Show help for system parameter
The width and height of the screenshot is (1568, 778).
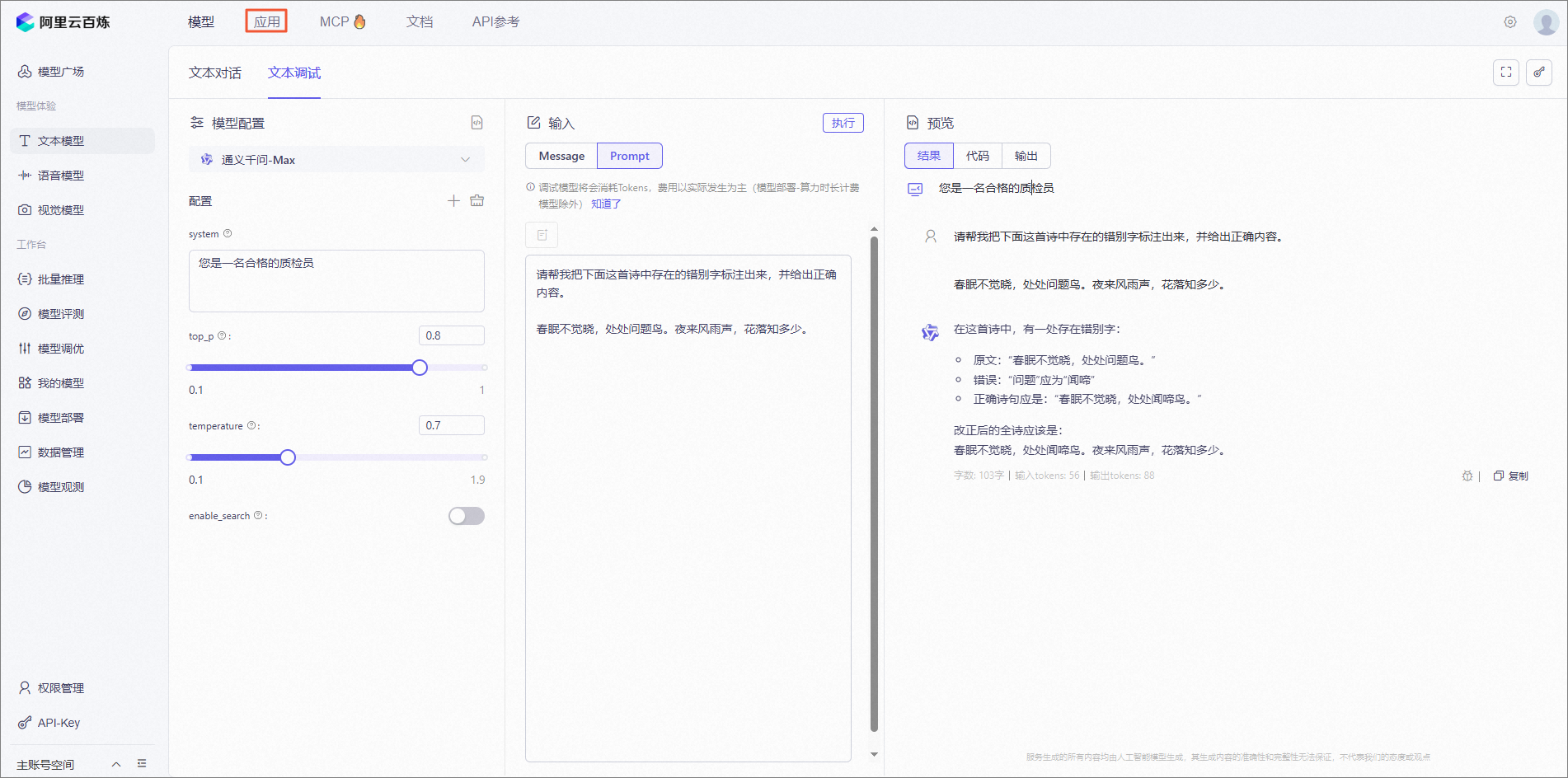(x=228, y=234)
